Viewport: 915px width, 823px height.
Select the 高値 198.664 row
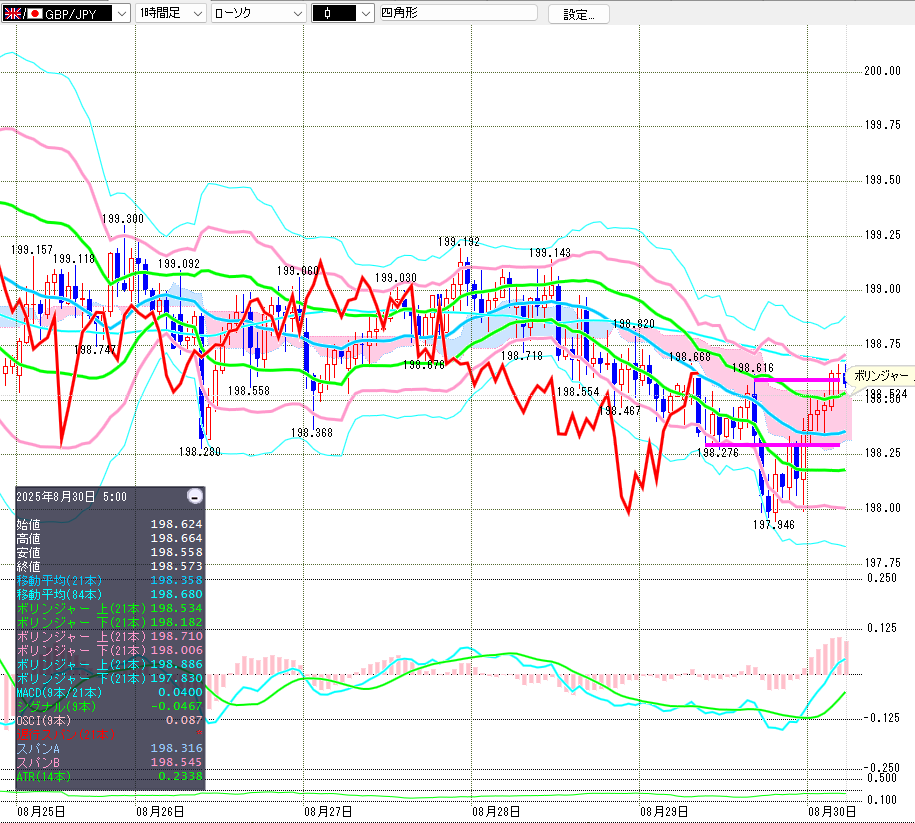coord(110,538)
